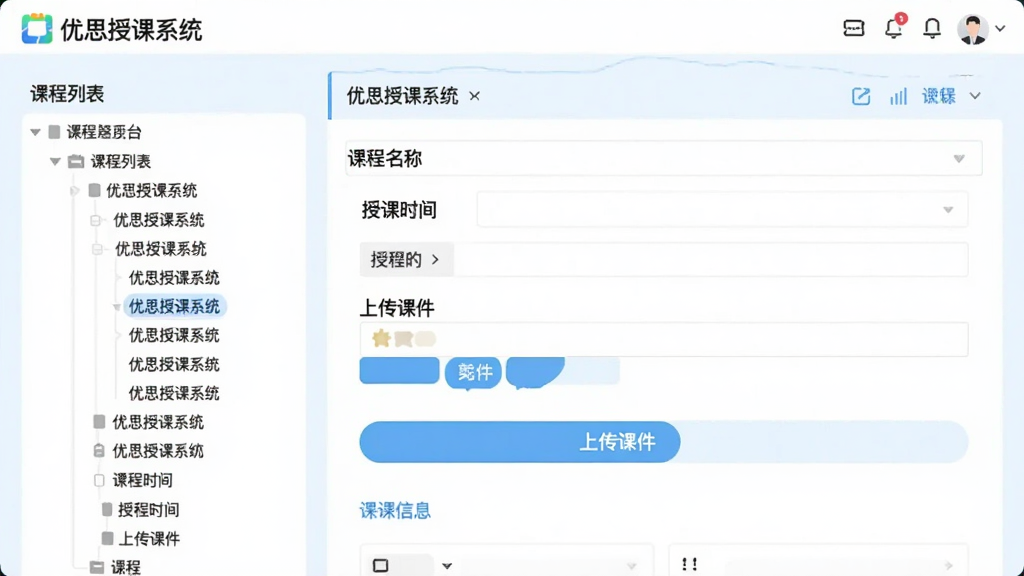Click the blue speech bubble ending in 件

coord(473,373)
